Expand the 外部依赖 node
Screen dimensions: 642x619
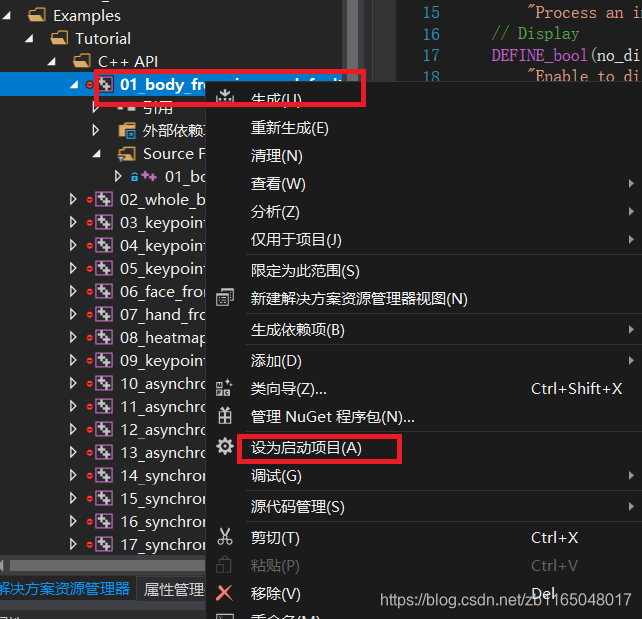tap(95, 130)
